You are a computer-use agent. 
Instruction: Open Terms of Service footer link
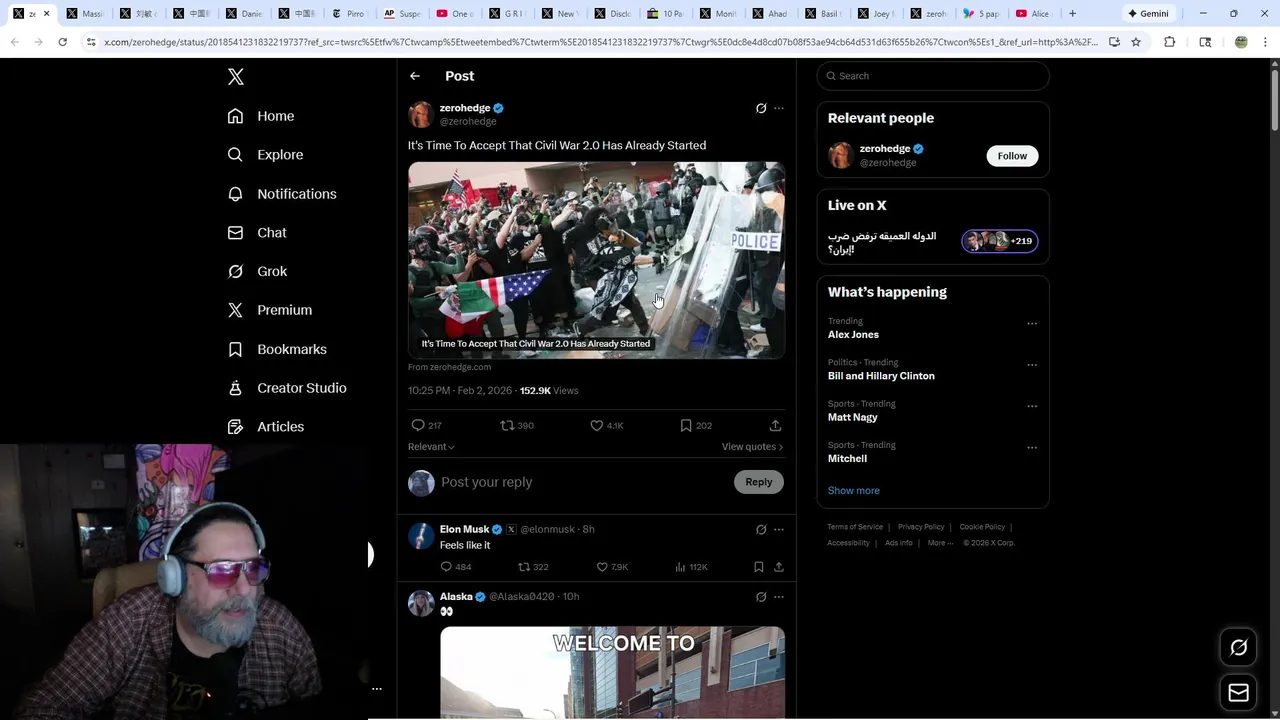(x=855, y=527)
